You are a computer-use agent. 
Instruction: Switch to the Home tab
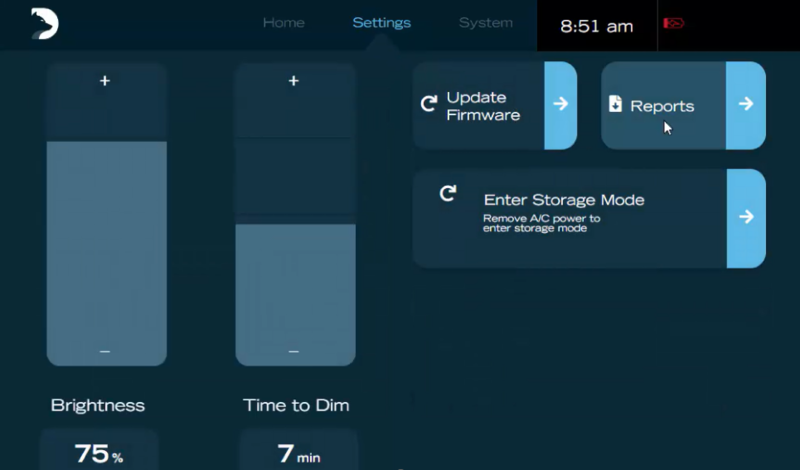click(283, 23)
